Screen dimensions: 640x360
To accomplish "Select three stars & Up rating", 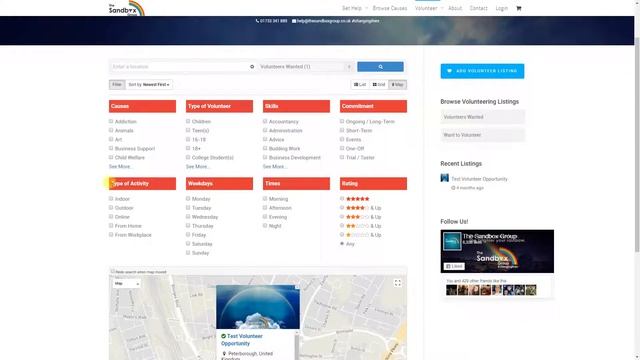I will [342, 217].
